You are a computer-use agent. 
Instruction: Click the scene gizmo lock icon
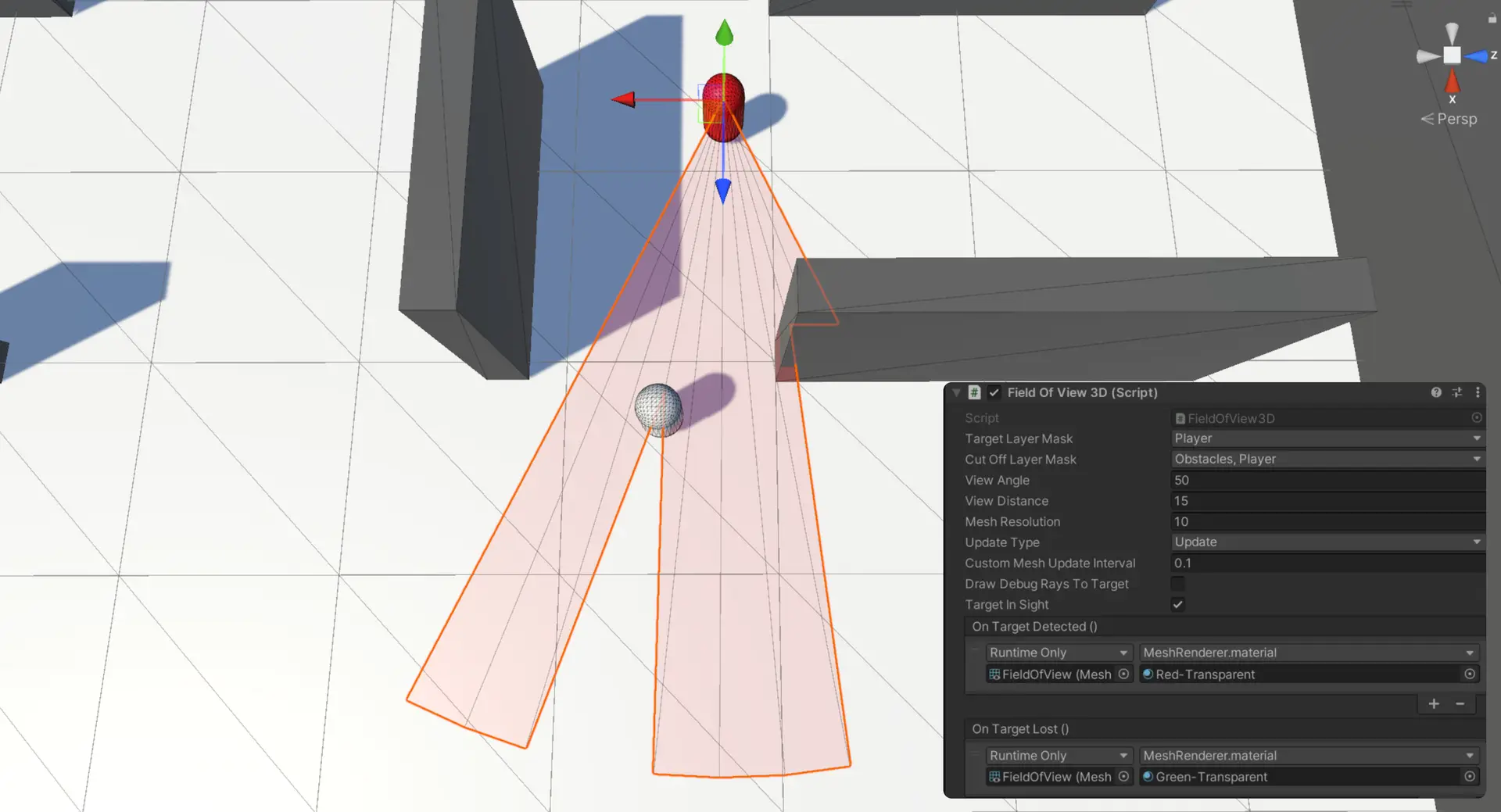pyautogui.click(x=1492, y=18)
